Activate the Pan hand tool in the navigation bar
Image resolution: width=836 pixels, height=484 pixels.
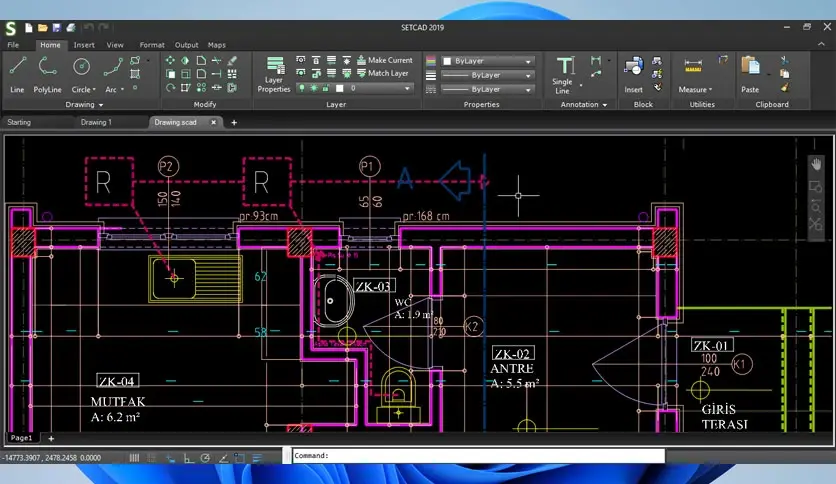[x=816, y=164]
